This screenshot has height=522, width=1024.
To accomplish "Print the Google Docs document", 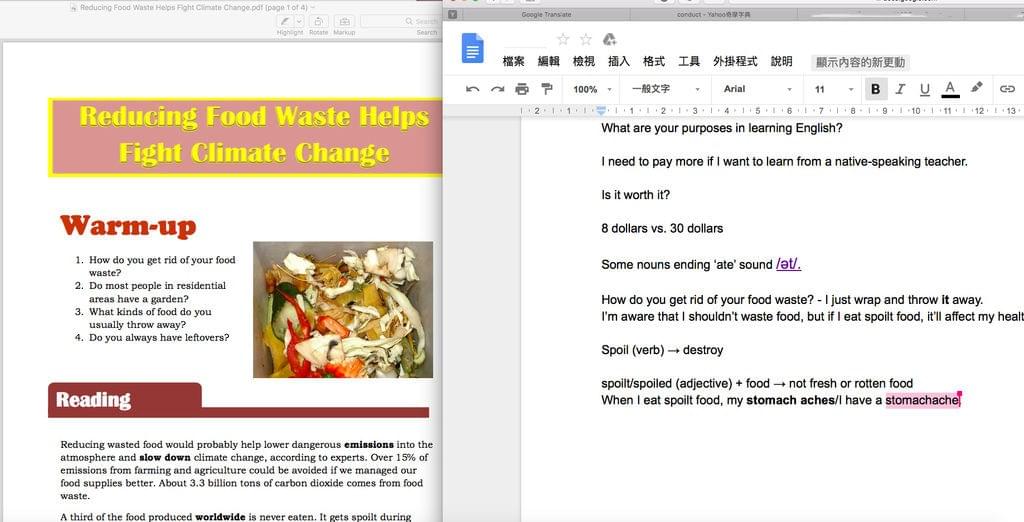I will [522, 89].
